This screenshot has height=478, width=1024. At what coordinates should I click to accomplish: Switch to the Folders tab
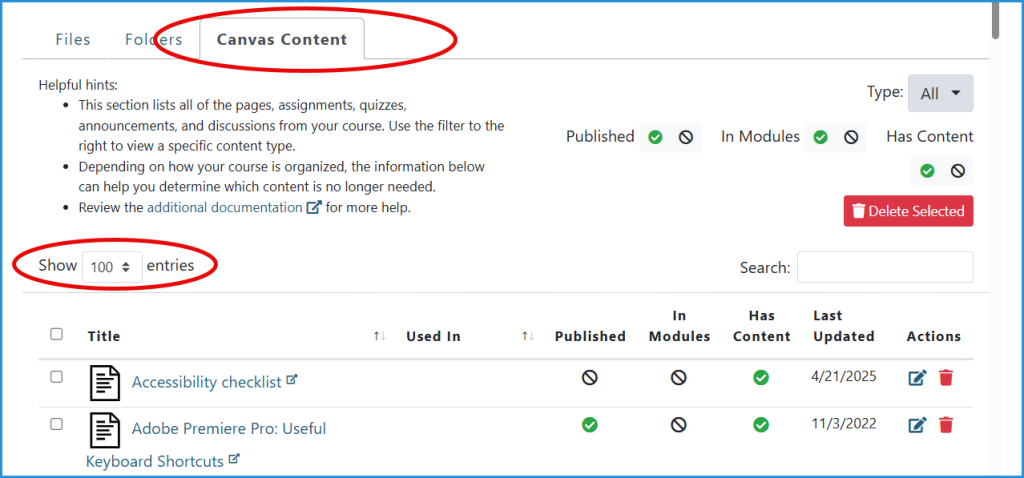154,40
